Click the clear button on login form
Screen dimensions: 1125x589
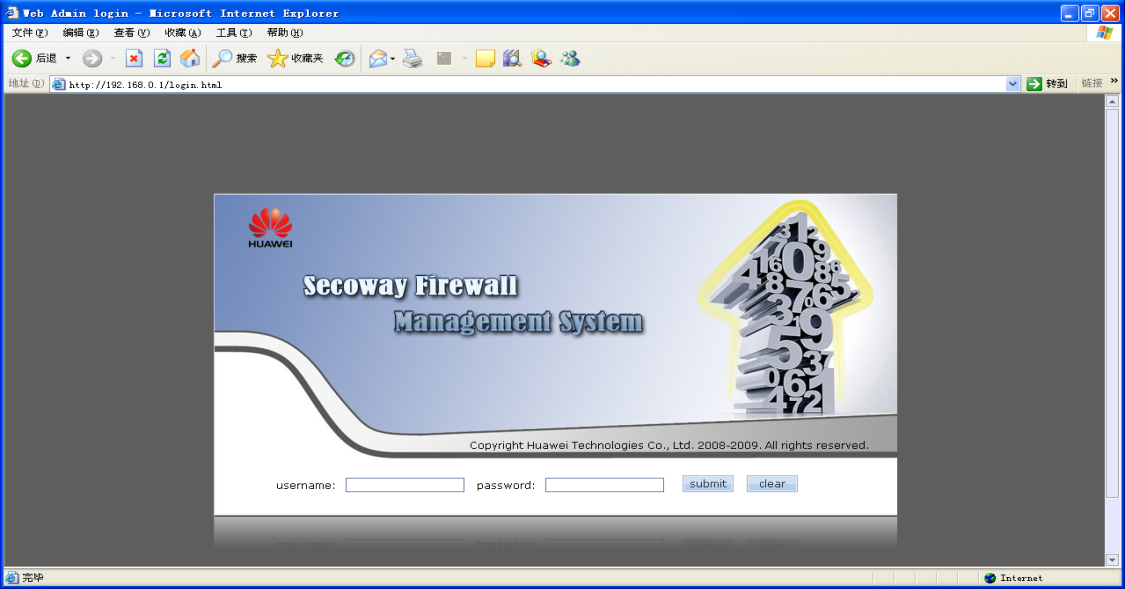click(772, 484)
